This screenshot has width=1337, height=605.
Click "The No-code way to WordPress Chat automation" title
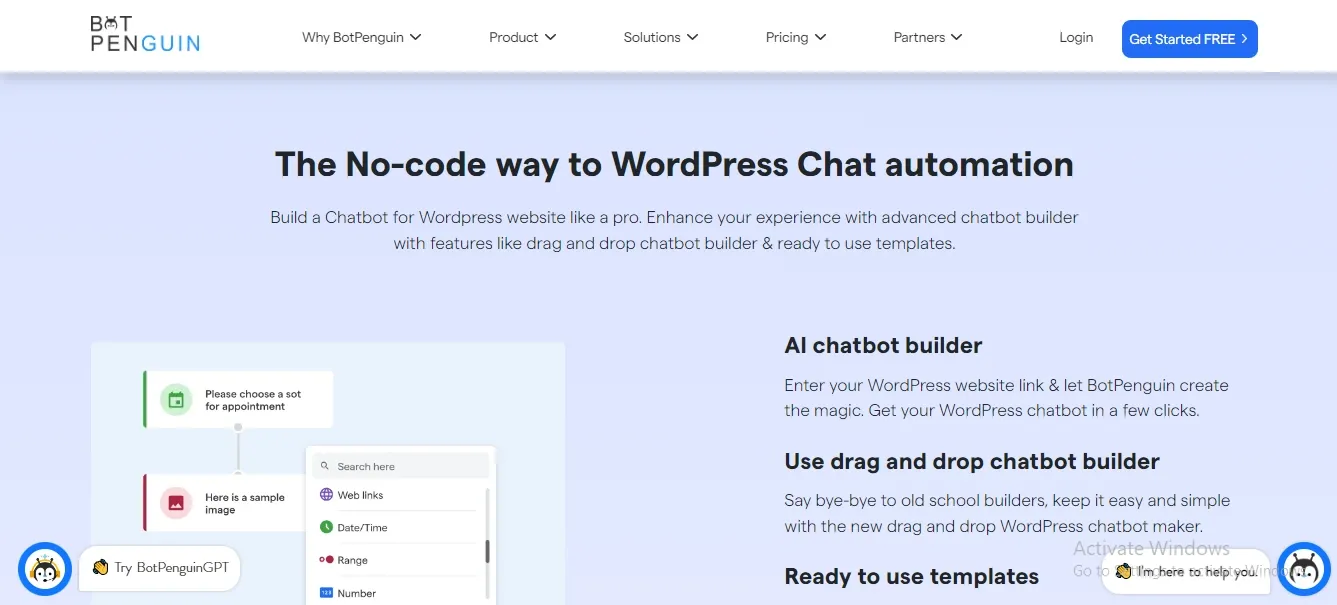click(x=674, y=164)
